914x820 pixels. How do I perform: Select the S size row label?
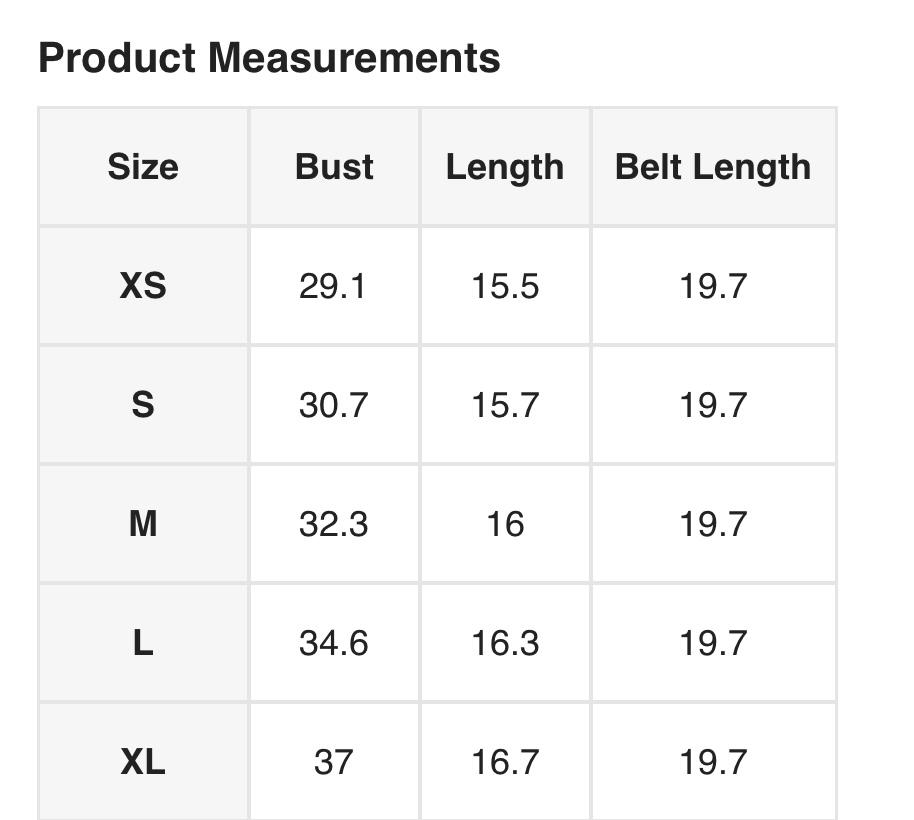coord(143,405)
